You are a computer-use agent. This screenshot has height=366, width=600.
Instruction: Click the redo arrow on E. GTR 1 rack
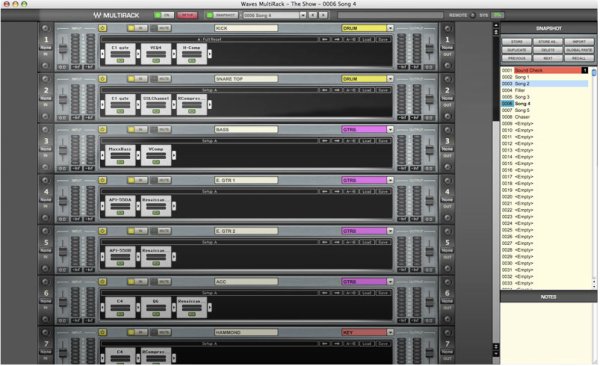tap(337, 191)
